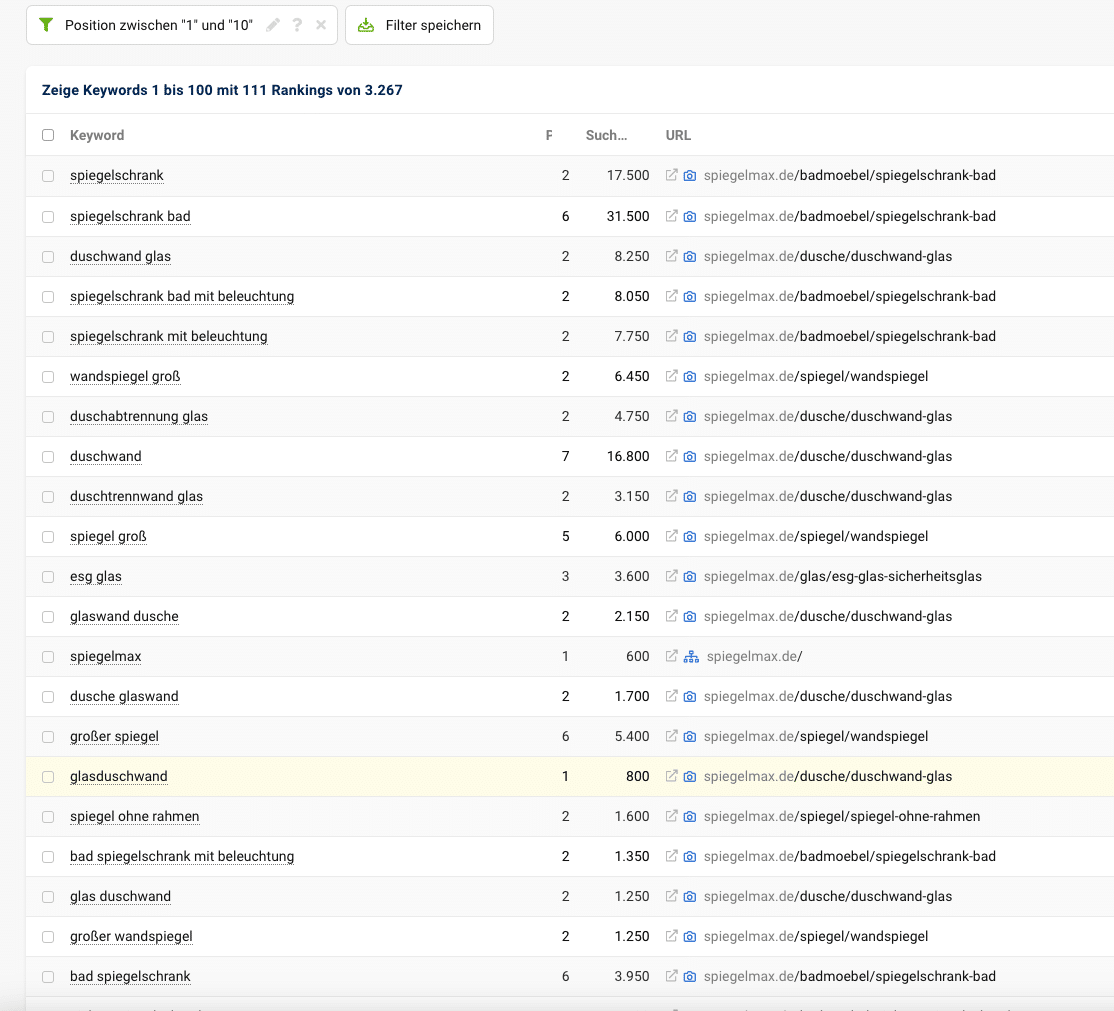Tick the select-all checkbox in header
Image resolution: width=1114 pixels, height=1011 pixels.
click(48, 135)
